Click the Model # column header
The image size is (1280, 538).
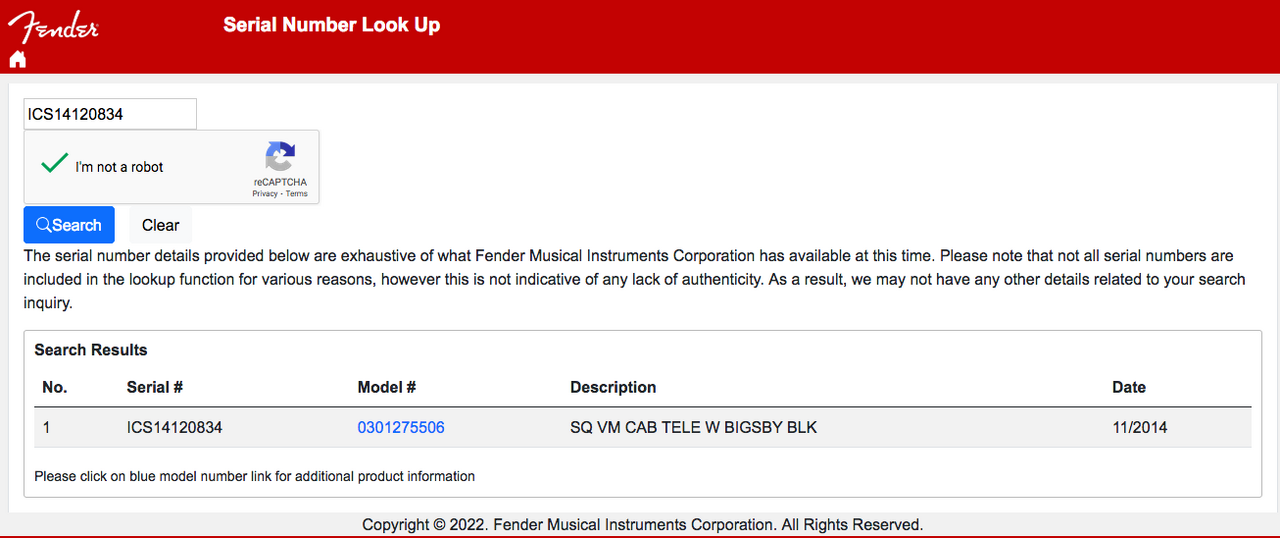pyautogui.click(x=386, y=388)
